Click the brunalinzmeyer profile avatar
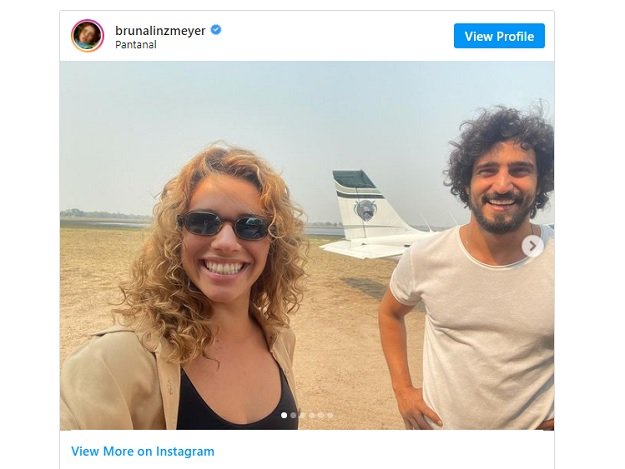Viewport: 625px width, 469px height. (87, 36)
